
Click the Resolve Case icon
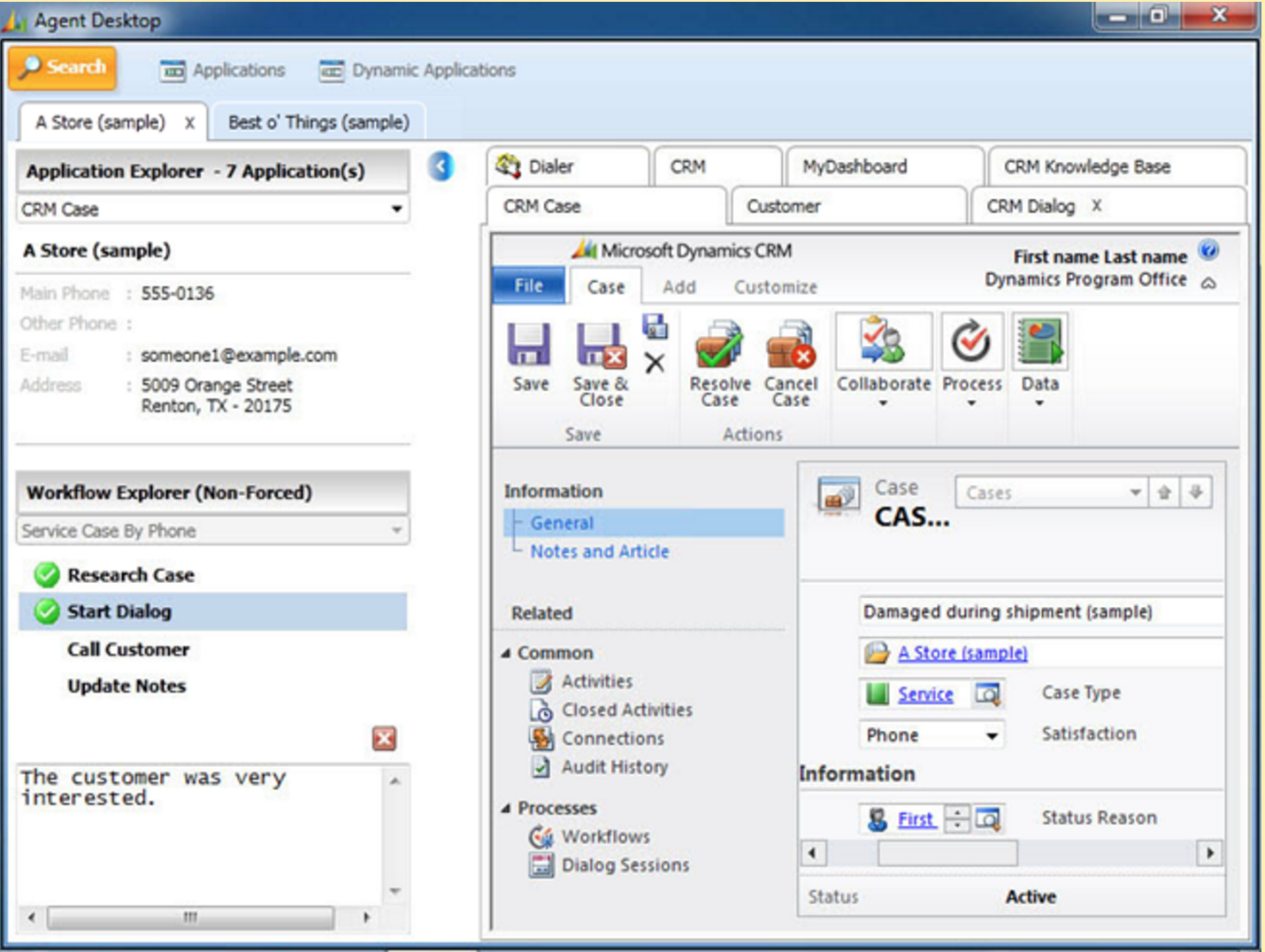tap(719, 346)
